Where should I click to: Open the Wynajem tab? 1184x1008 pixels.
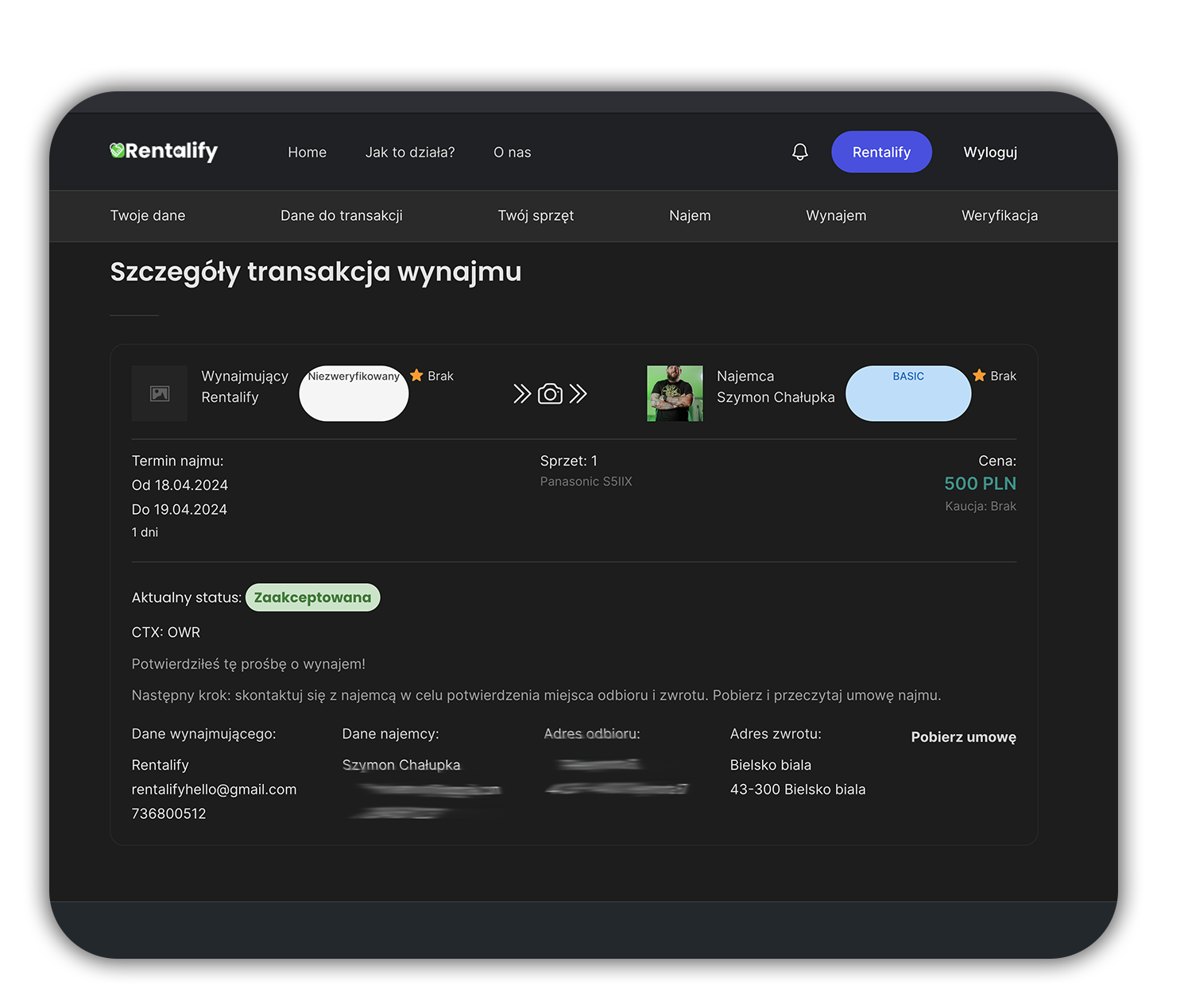836,215
